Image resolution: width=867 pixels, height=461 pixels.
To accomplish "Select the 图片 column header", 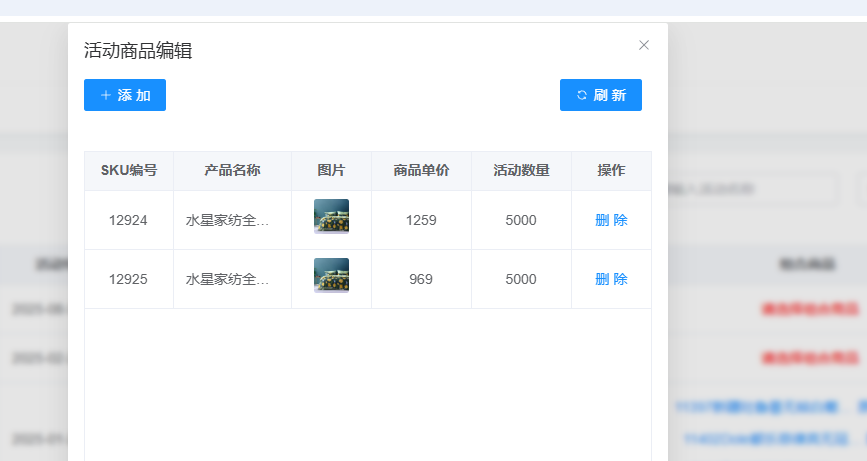I will tap(331, 170).
